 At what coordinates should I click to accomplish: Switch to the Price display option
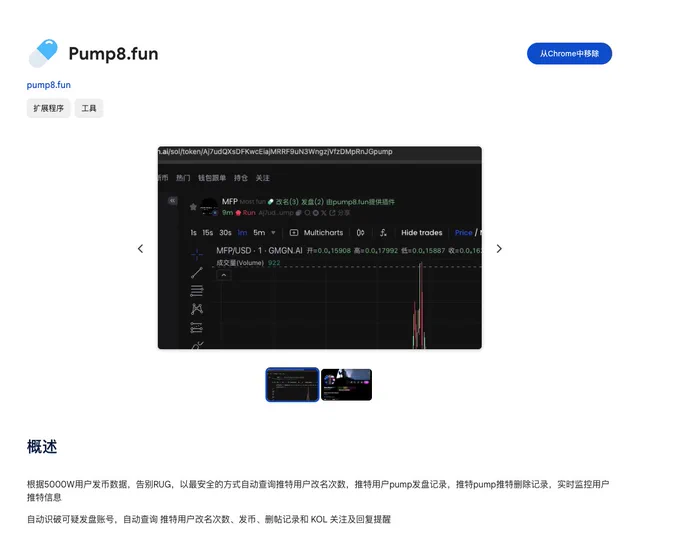pyautogui.click(x=464, y=233)
